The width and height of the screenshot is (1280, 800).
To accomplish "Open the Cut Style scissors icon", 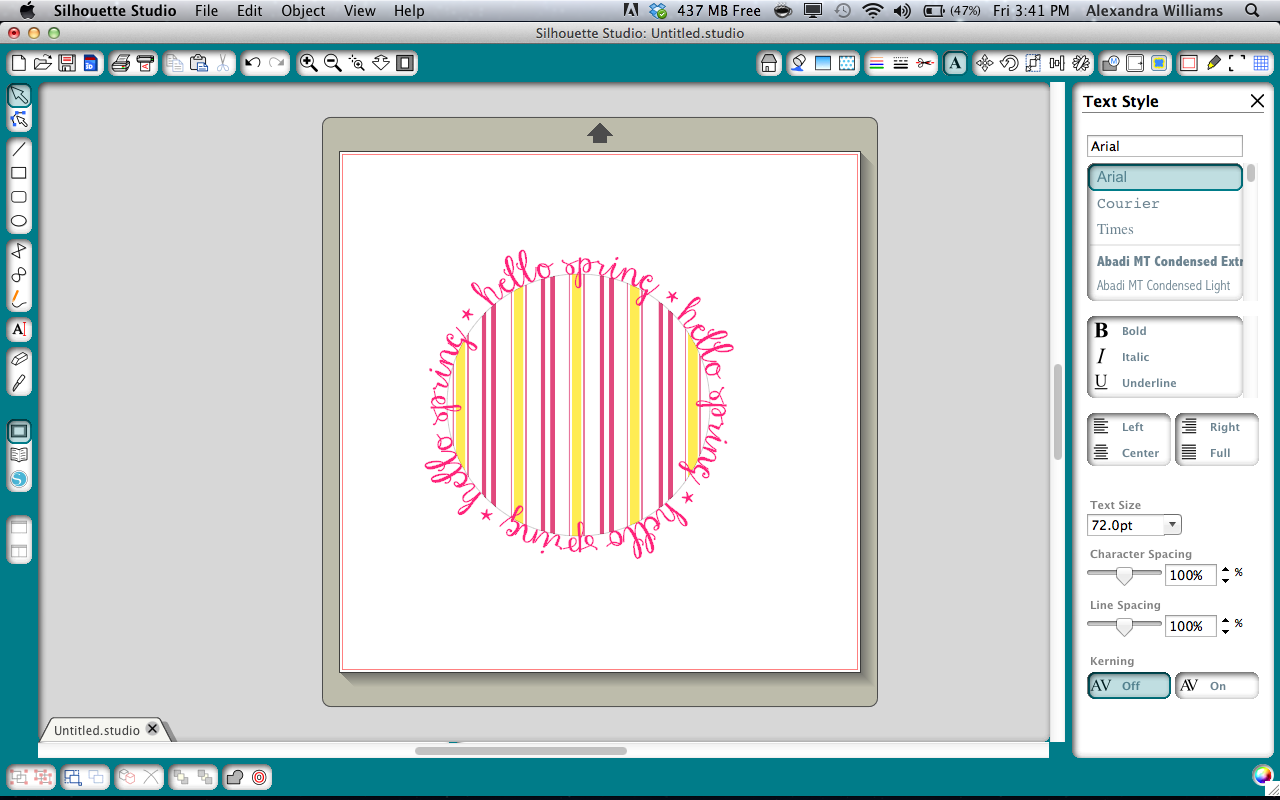I will coord(926,63).
